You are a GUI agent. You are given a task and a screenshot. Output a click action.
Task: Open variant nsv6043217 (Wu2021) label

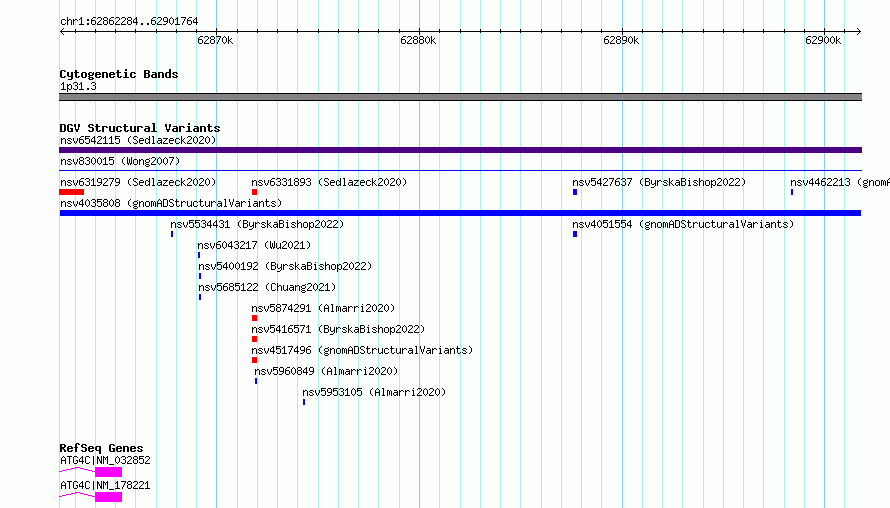[x=254, y=245]
